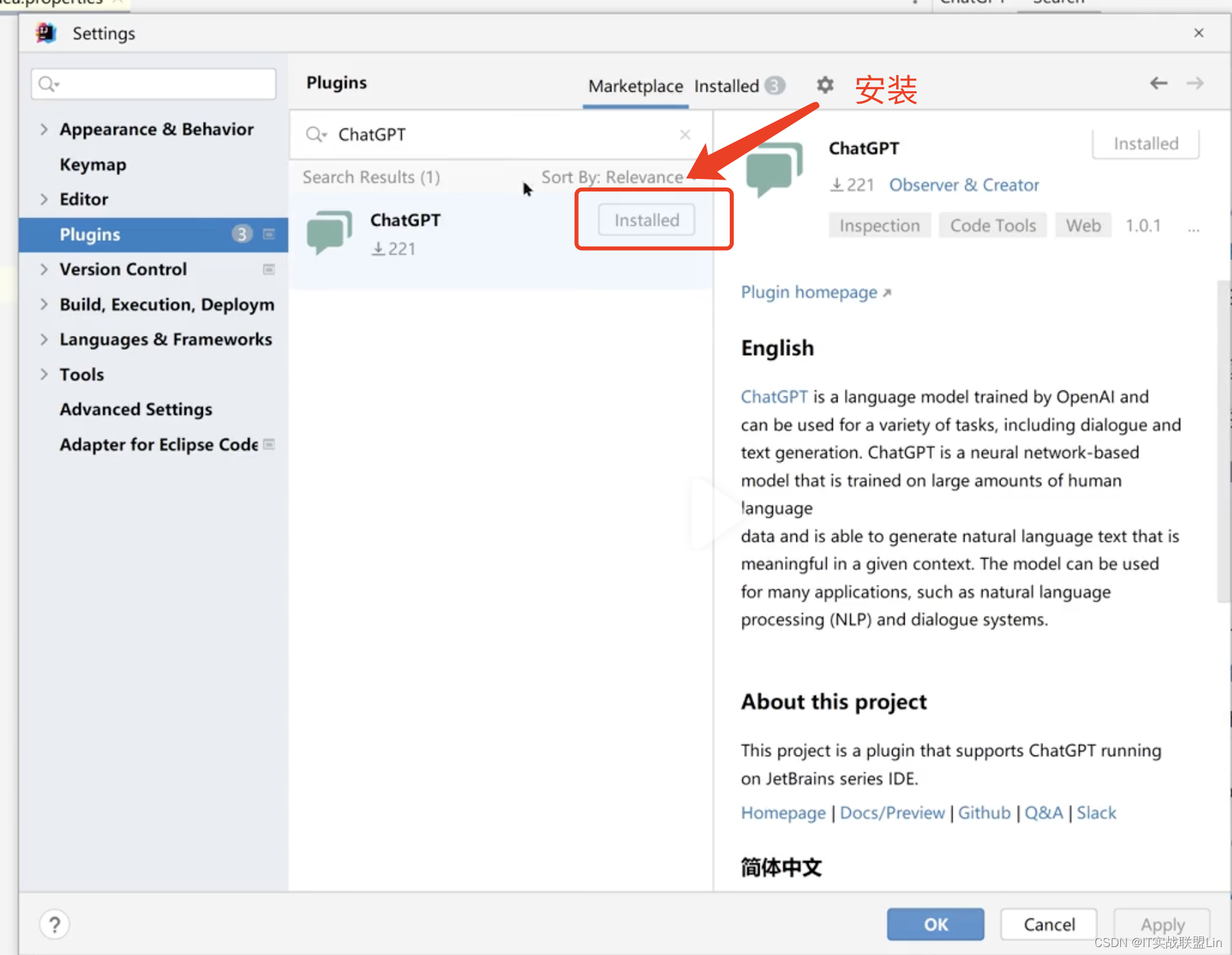Switch to the Installed plugins tab
The image size is (1232, 955).
739,86
